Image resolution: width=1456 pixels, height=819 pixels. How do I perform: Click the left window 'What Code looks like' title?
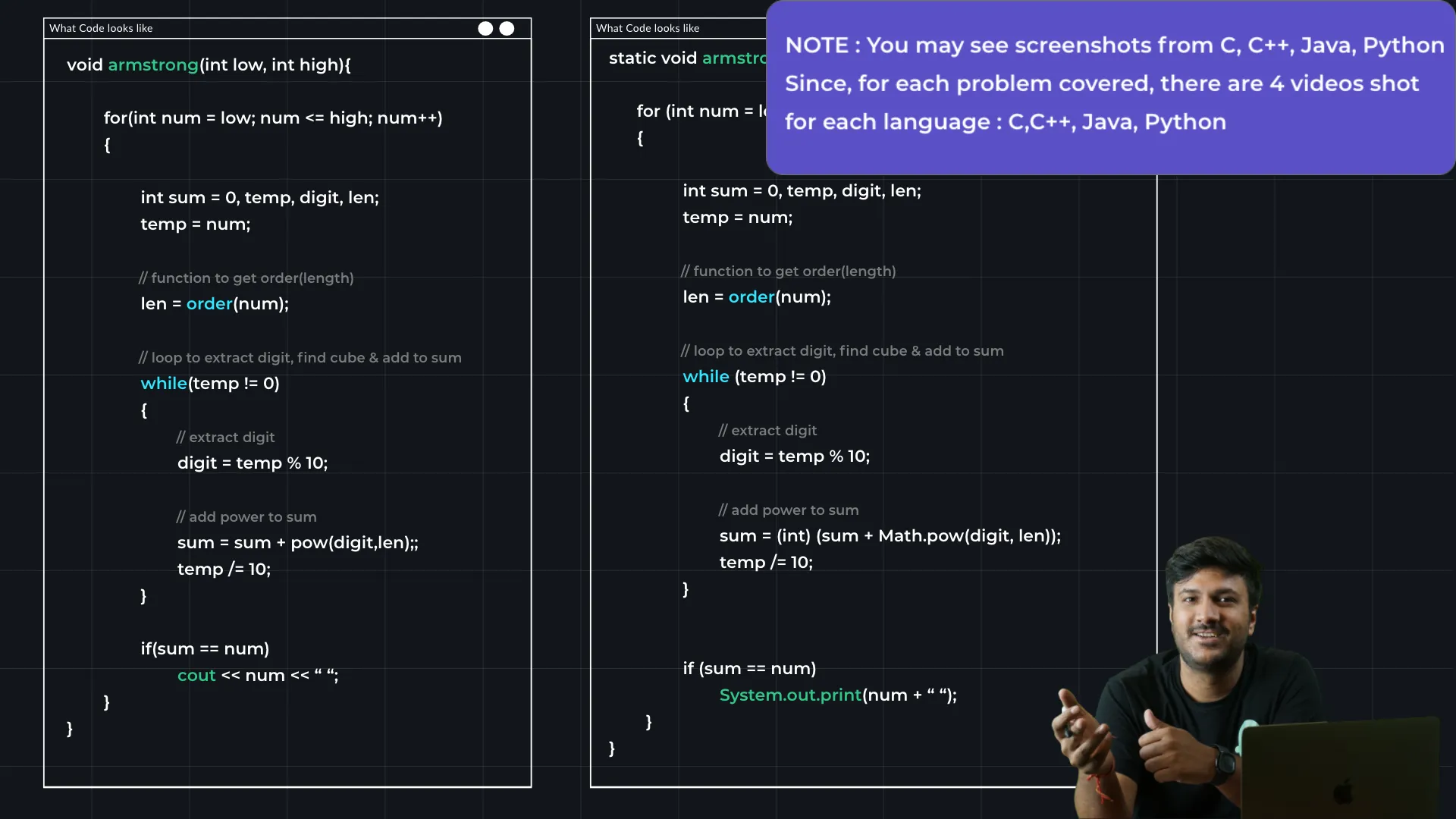[101, 28]
